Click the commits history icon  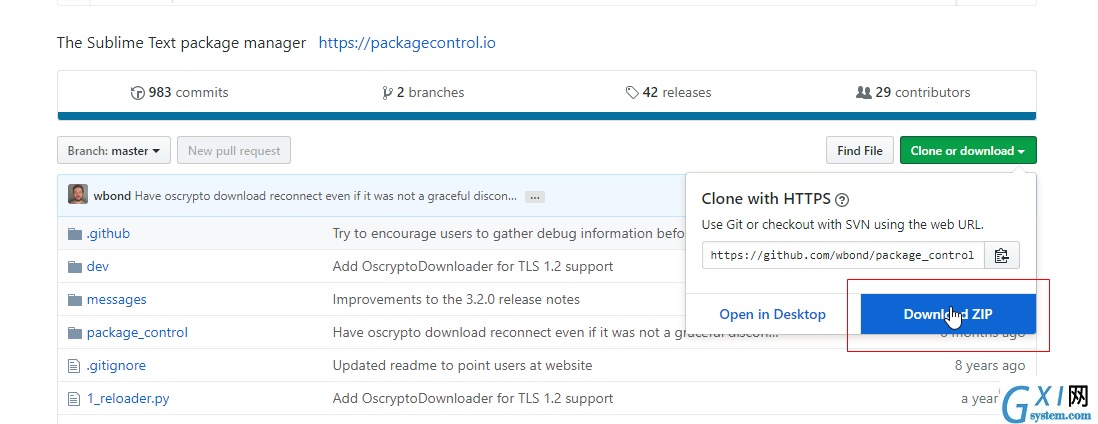coord(138,93)
